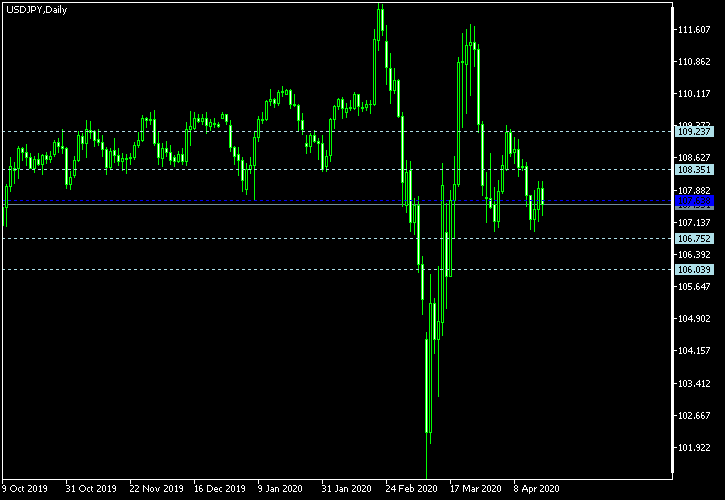Click the 101.922 price axis value

click(x=694, y=447)
